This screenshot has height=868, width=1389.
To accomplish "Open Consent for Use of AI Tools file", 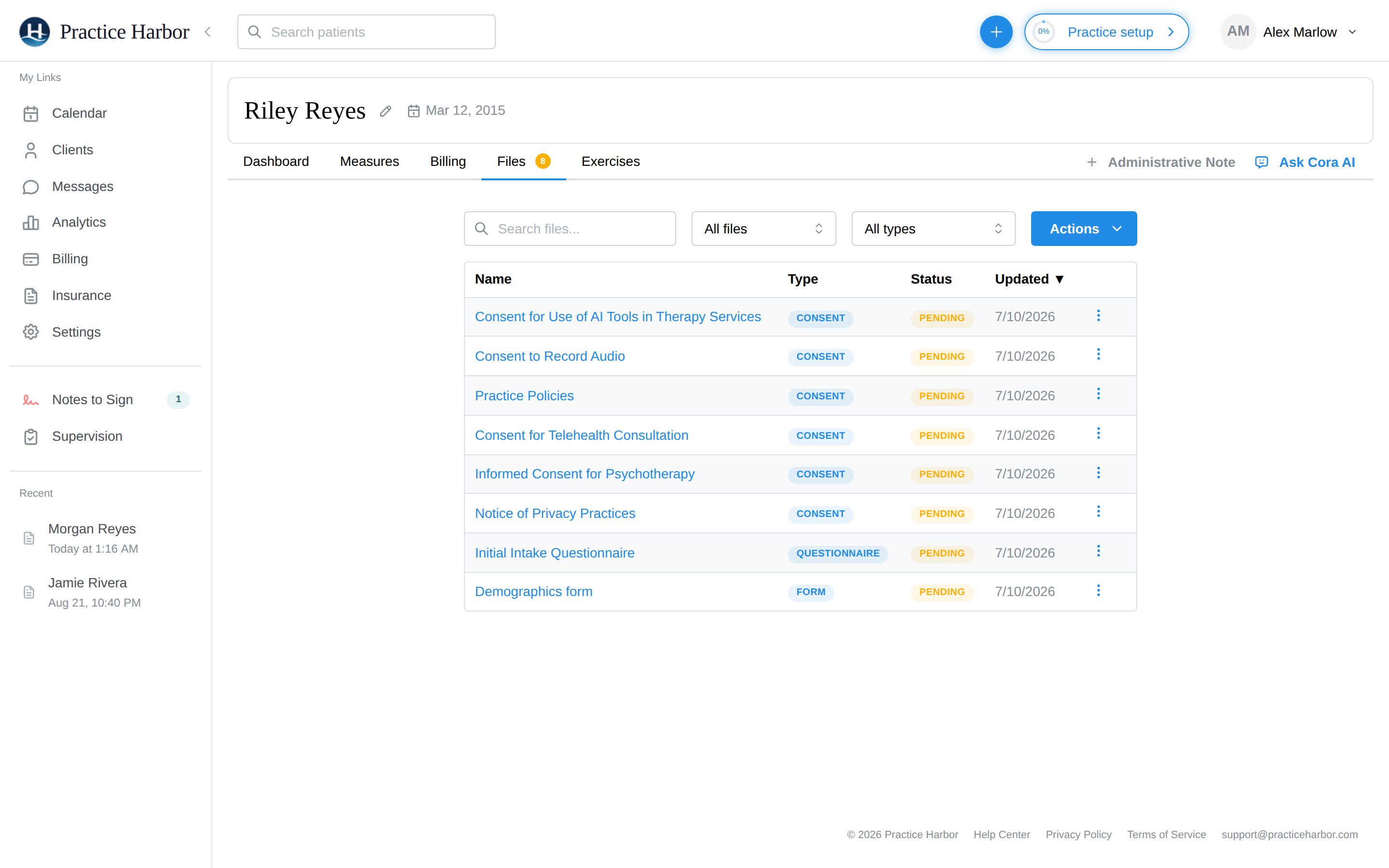I will [618, 317].
